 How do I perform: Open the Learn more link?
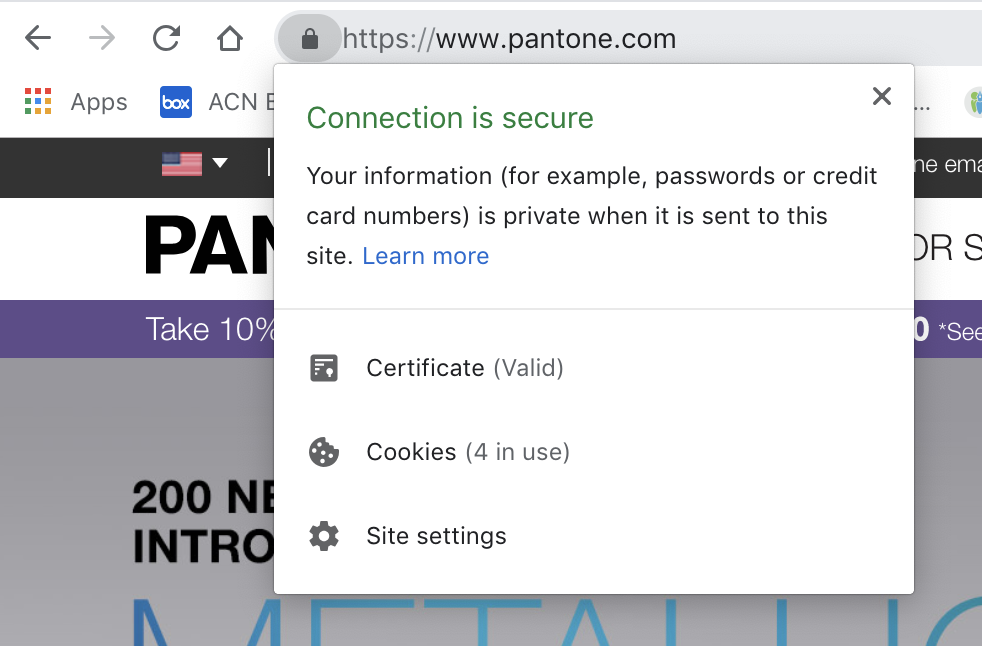[x=426, y=256]
